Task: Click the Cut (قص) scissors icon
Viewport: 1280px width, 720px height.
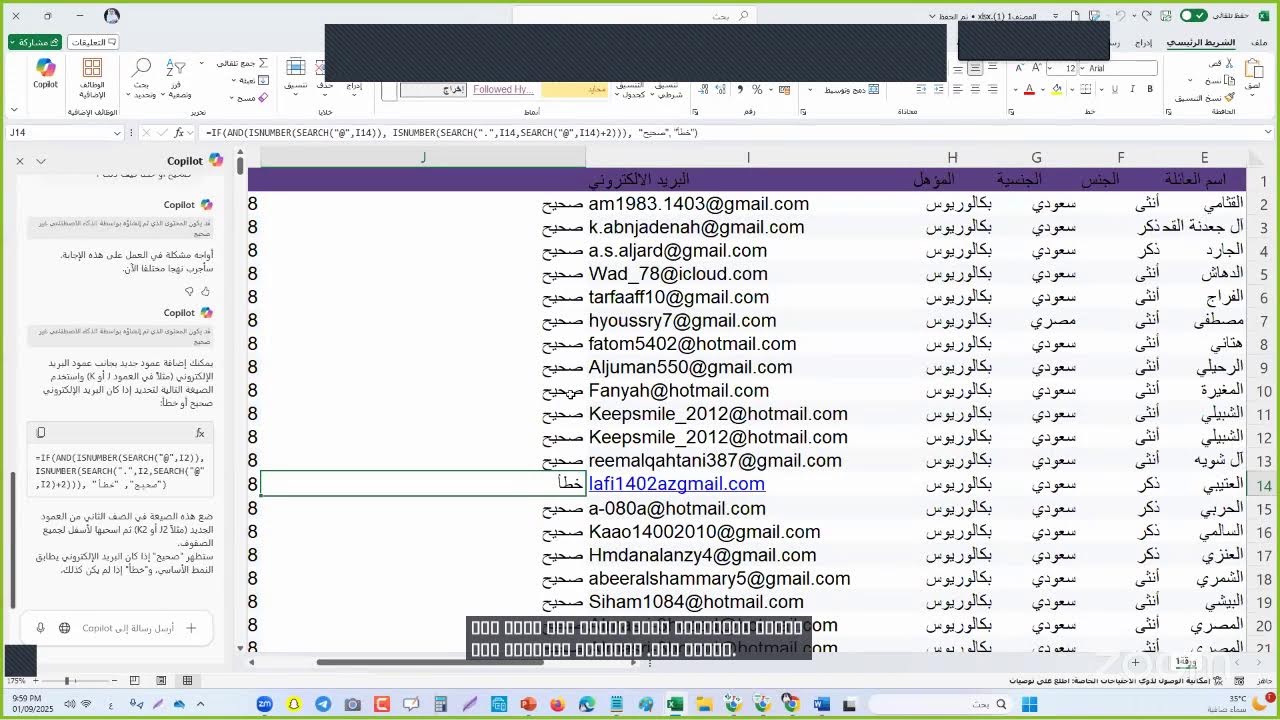Action: pos(1229,63)
